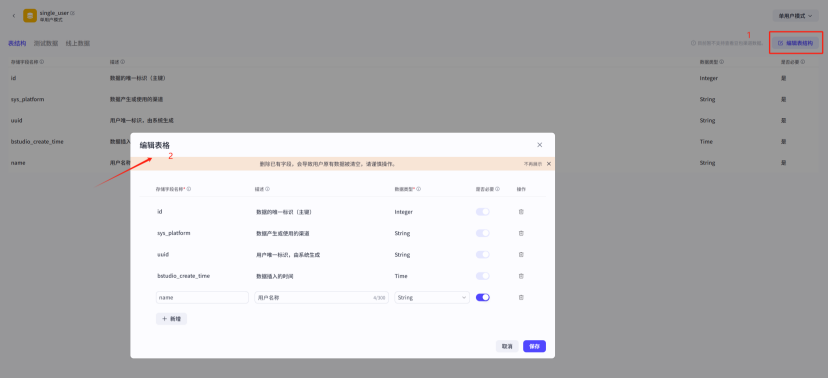The image size is (828, 378).
Task: Click info icon beside background table 数据类型 header
Action: point(721,62)
